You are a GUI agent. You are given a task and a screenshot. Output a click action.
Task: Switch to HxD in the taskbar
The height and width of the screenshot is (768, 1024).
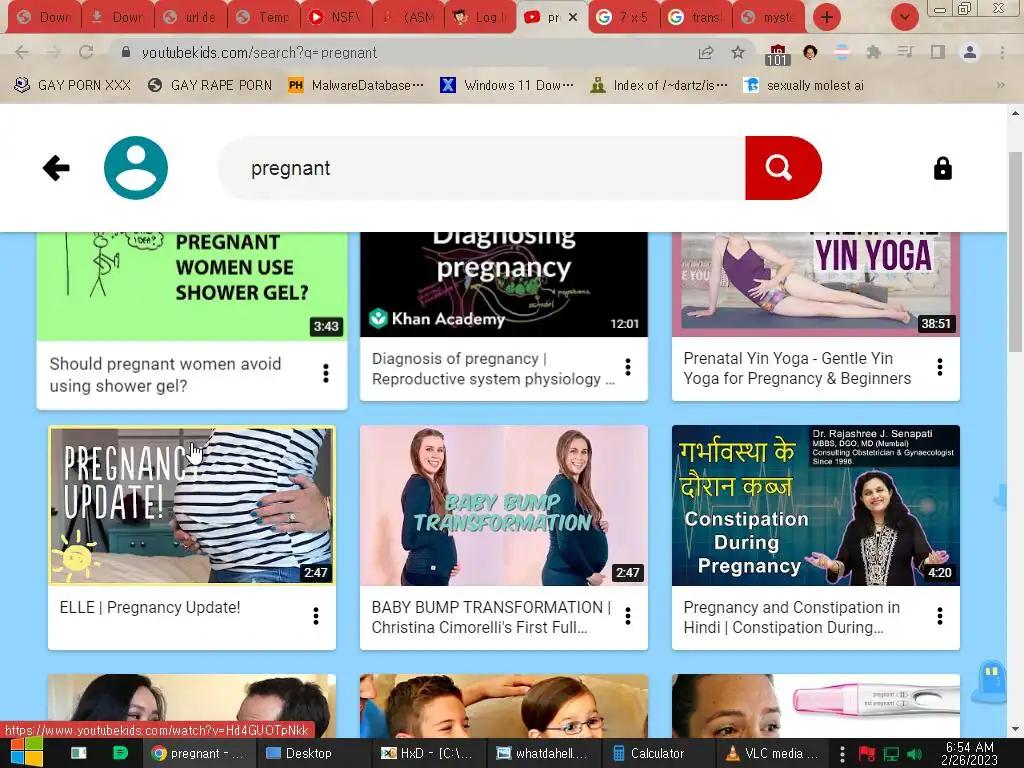point(426,753)
